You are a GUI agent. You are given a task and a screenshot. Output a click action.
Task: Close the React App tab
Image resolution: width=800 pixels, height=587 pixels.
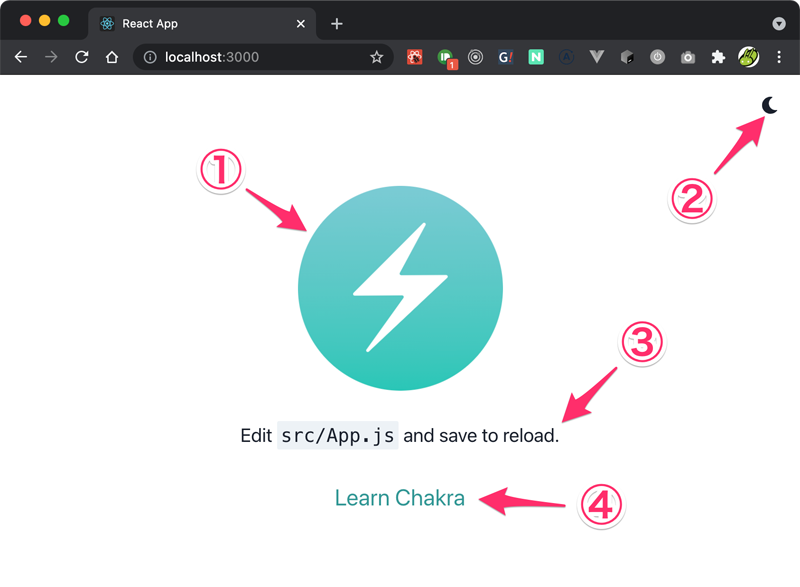pos(301,23)
